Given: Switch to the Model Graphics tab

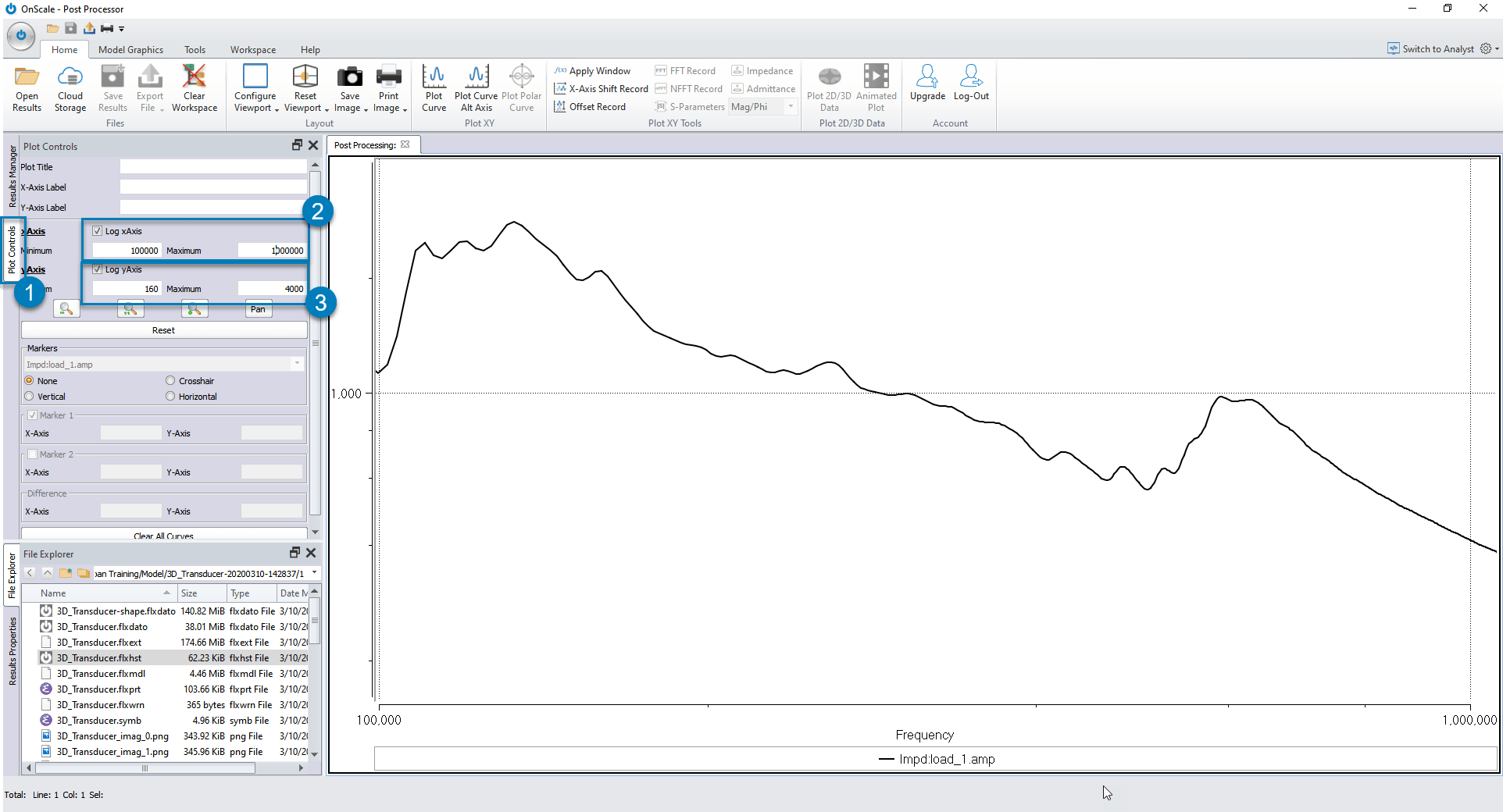Looking at the screenshot, I should click(130, 50).
